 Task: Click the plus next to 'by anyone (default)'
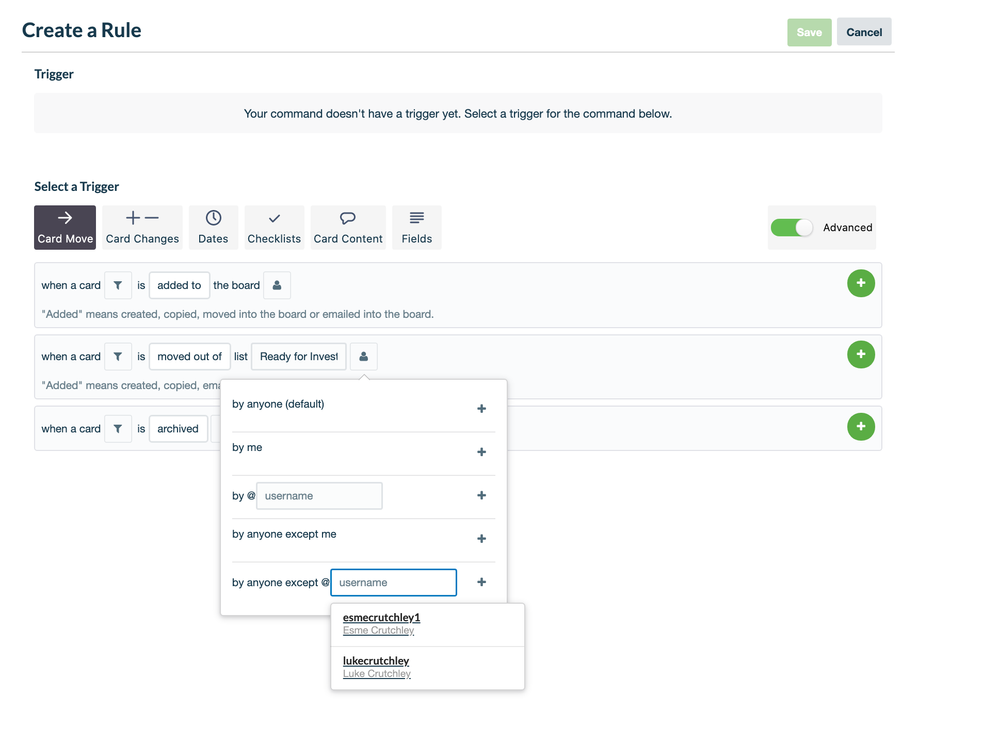[482, 409]
